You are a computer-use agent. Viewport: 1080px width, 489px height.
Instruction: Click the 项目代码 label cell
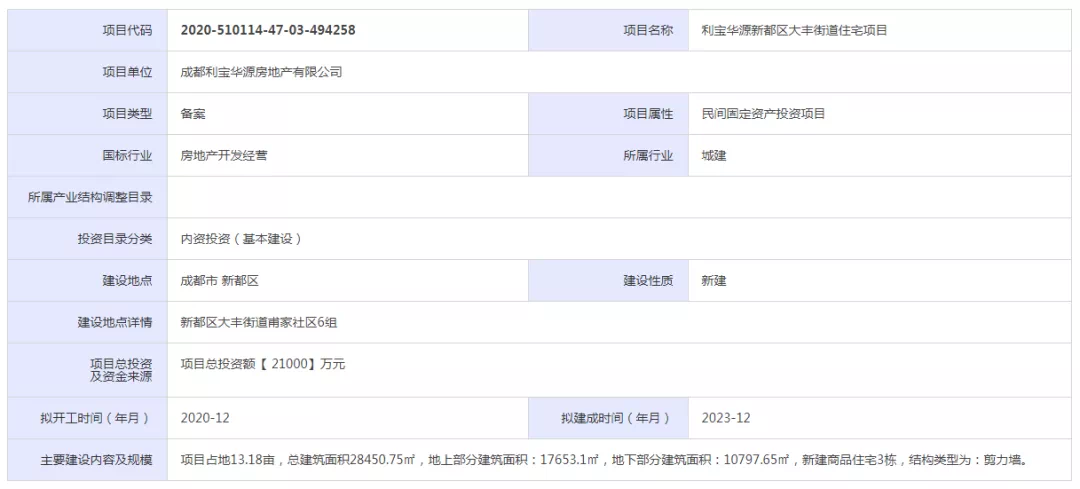87,30
